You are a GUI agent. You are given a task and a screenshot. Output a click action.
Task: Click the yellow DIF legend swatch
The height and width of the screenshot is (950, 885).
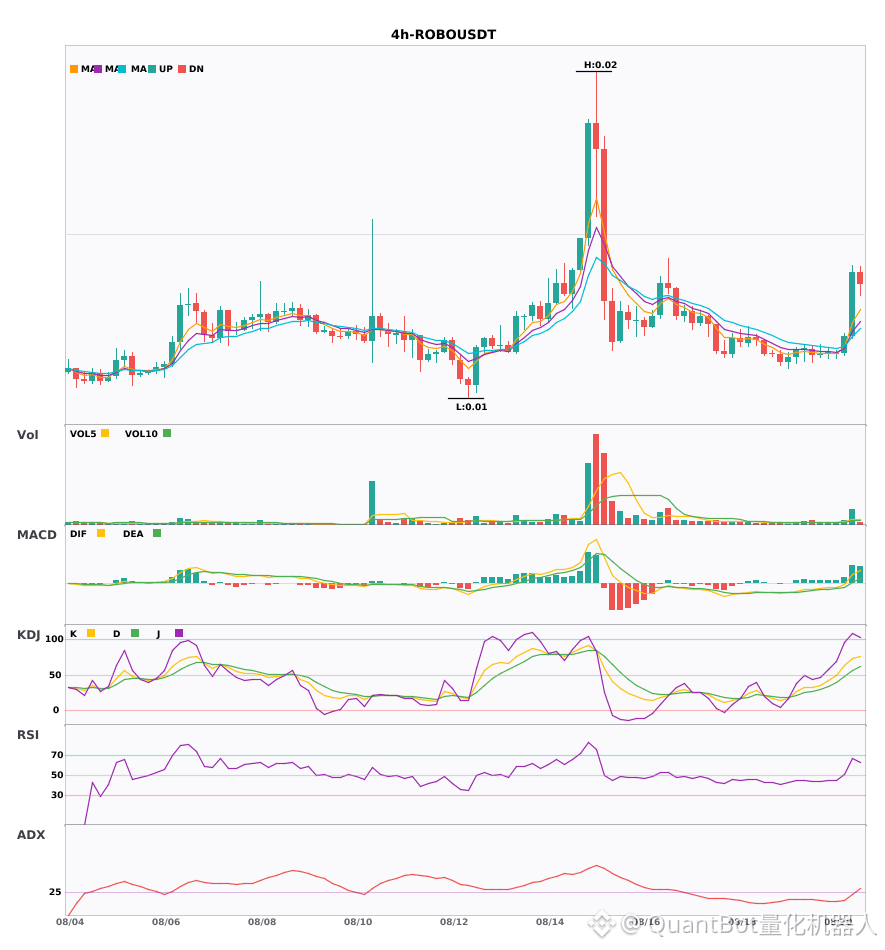(101, 533)
